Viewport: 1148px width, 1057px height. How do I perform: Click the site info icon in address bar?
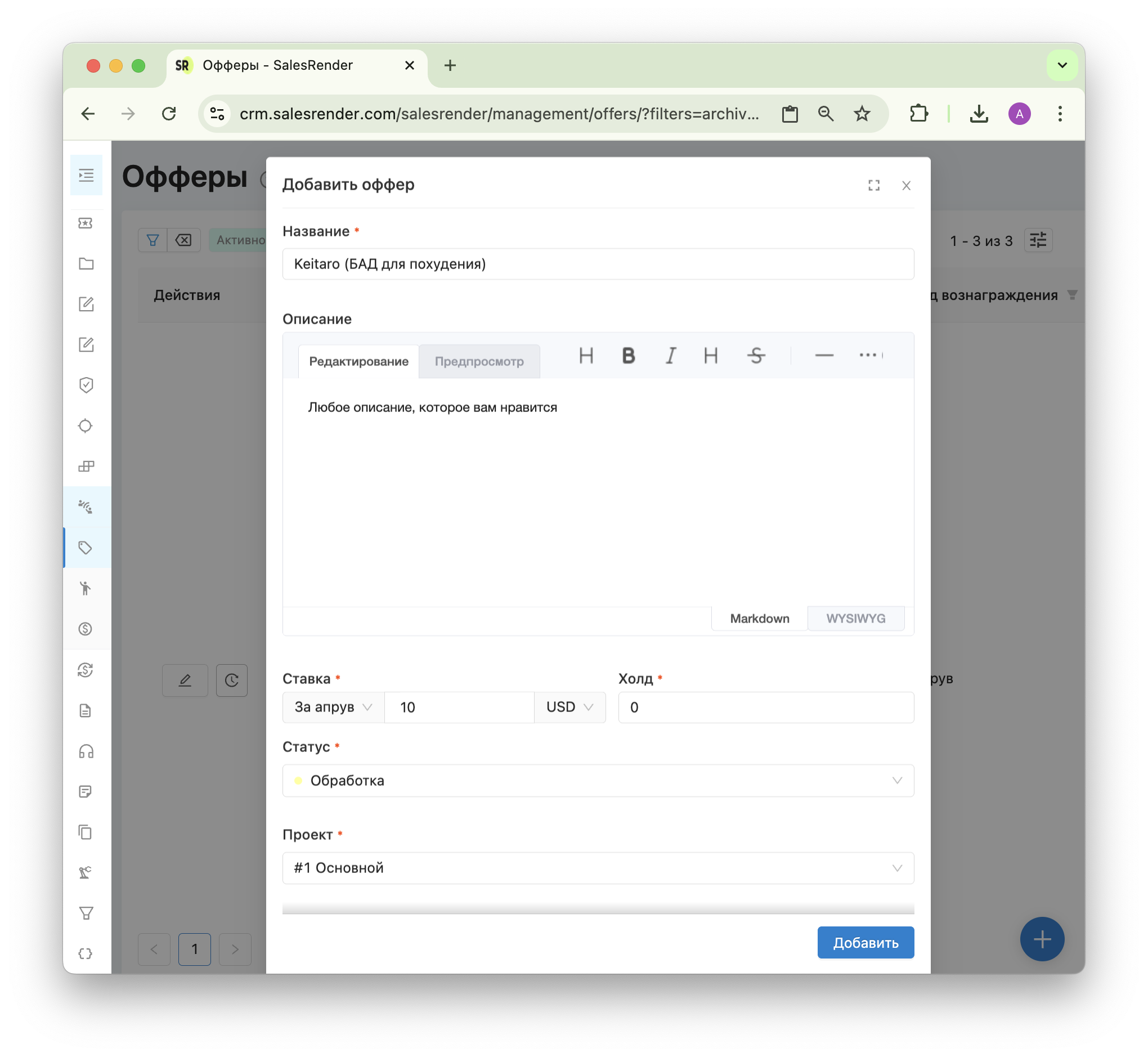coord(217,114)
